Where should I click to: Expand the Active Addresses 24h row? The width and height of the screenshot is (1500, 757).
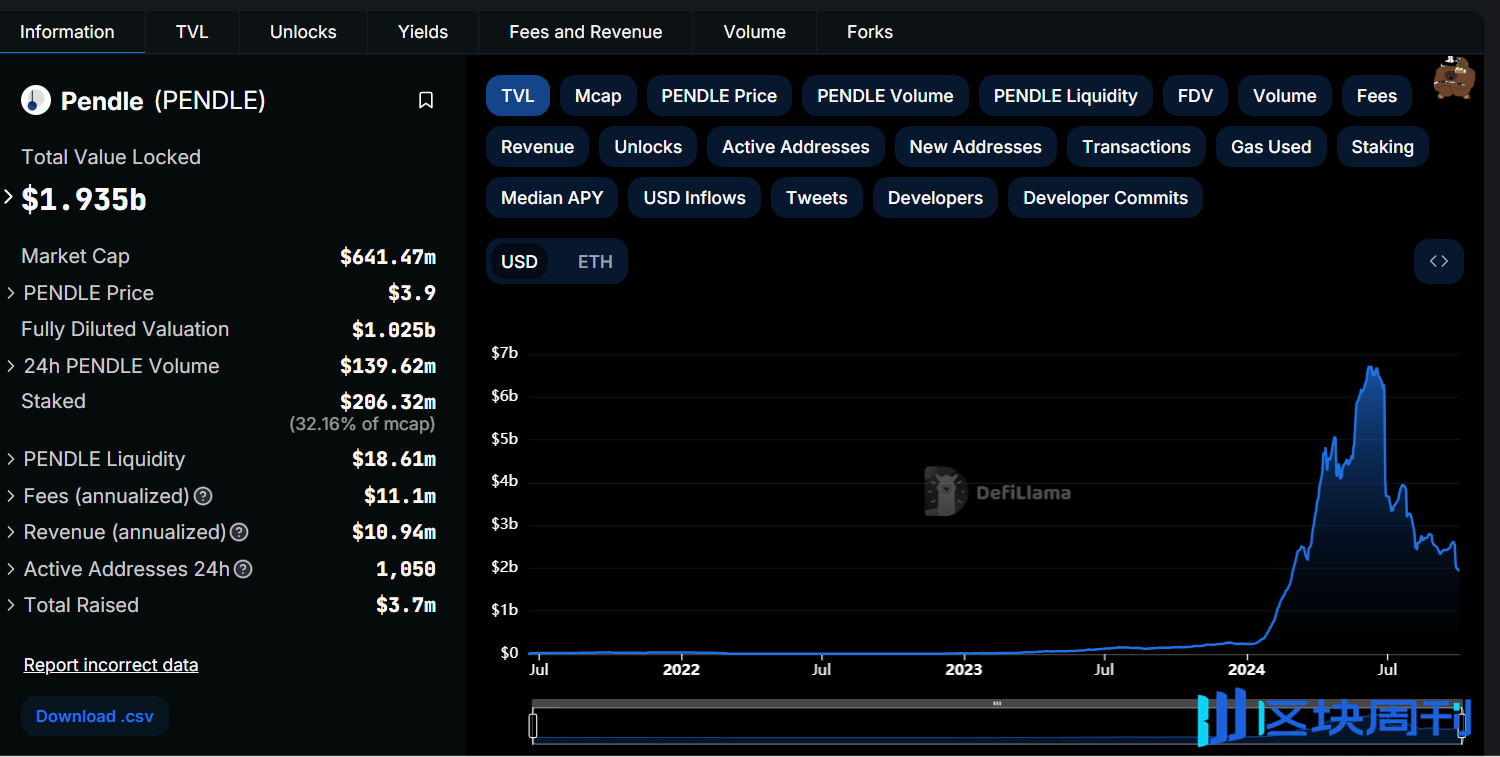11,569
